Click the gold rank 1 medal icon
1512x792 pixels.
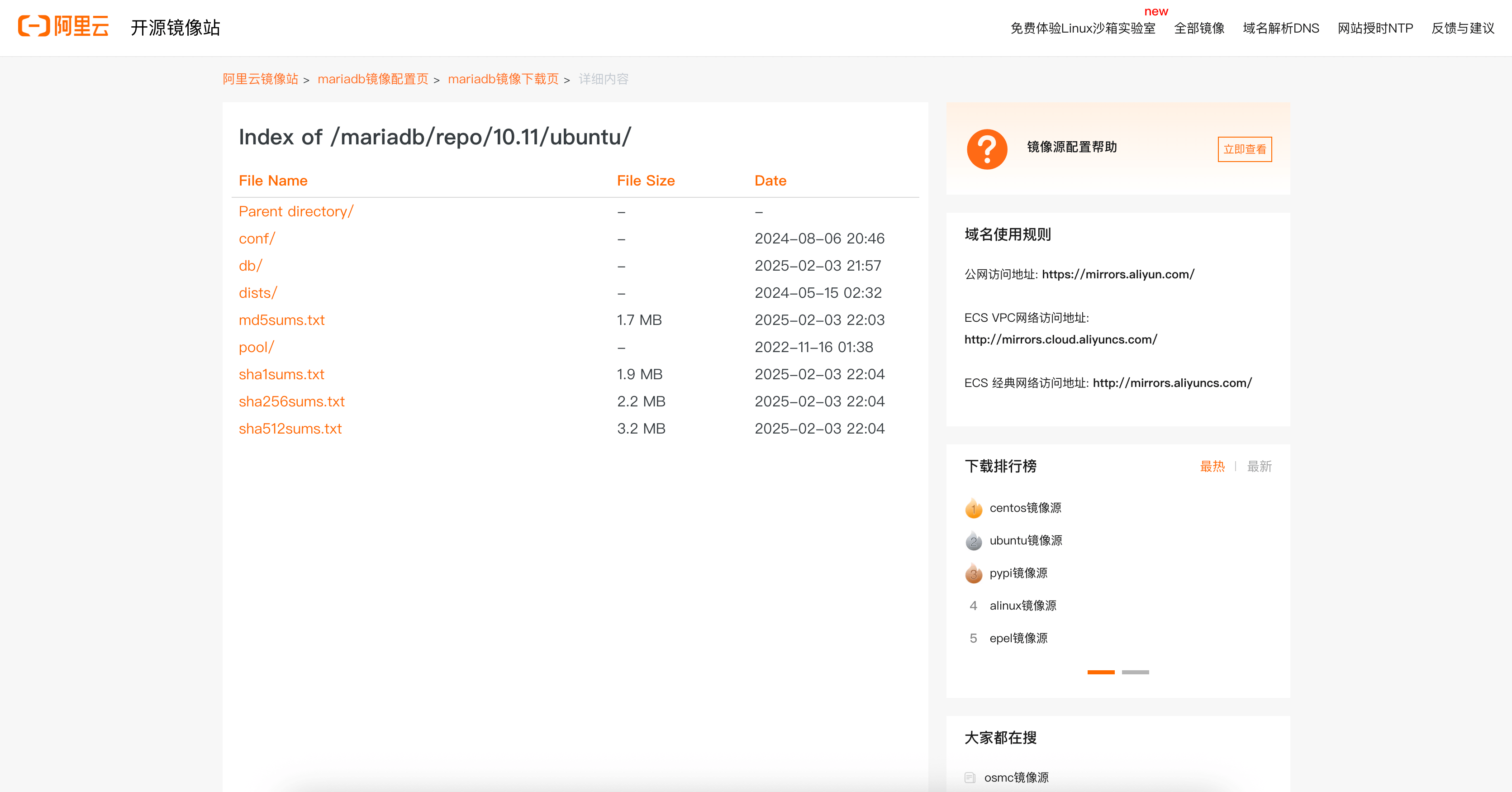pos(973,508)
